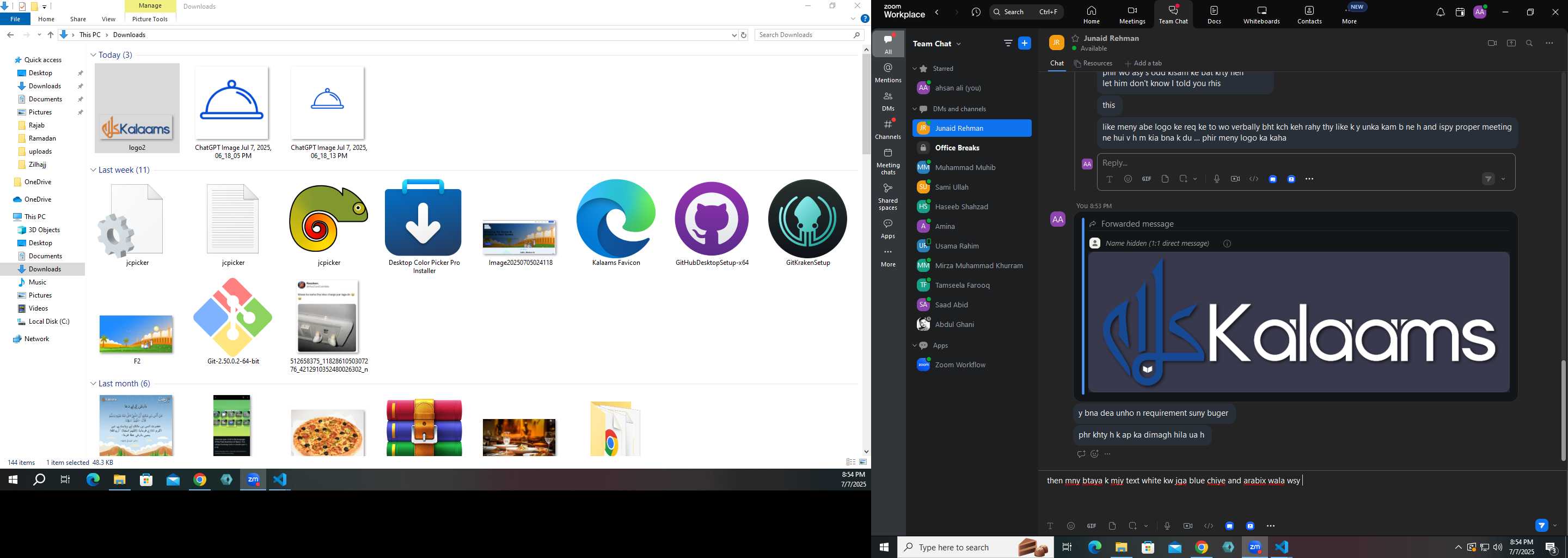
Task: Insert code snippet in bottom composer
Action: [x=1208, y=526]
